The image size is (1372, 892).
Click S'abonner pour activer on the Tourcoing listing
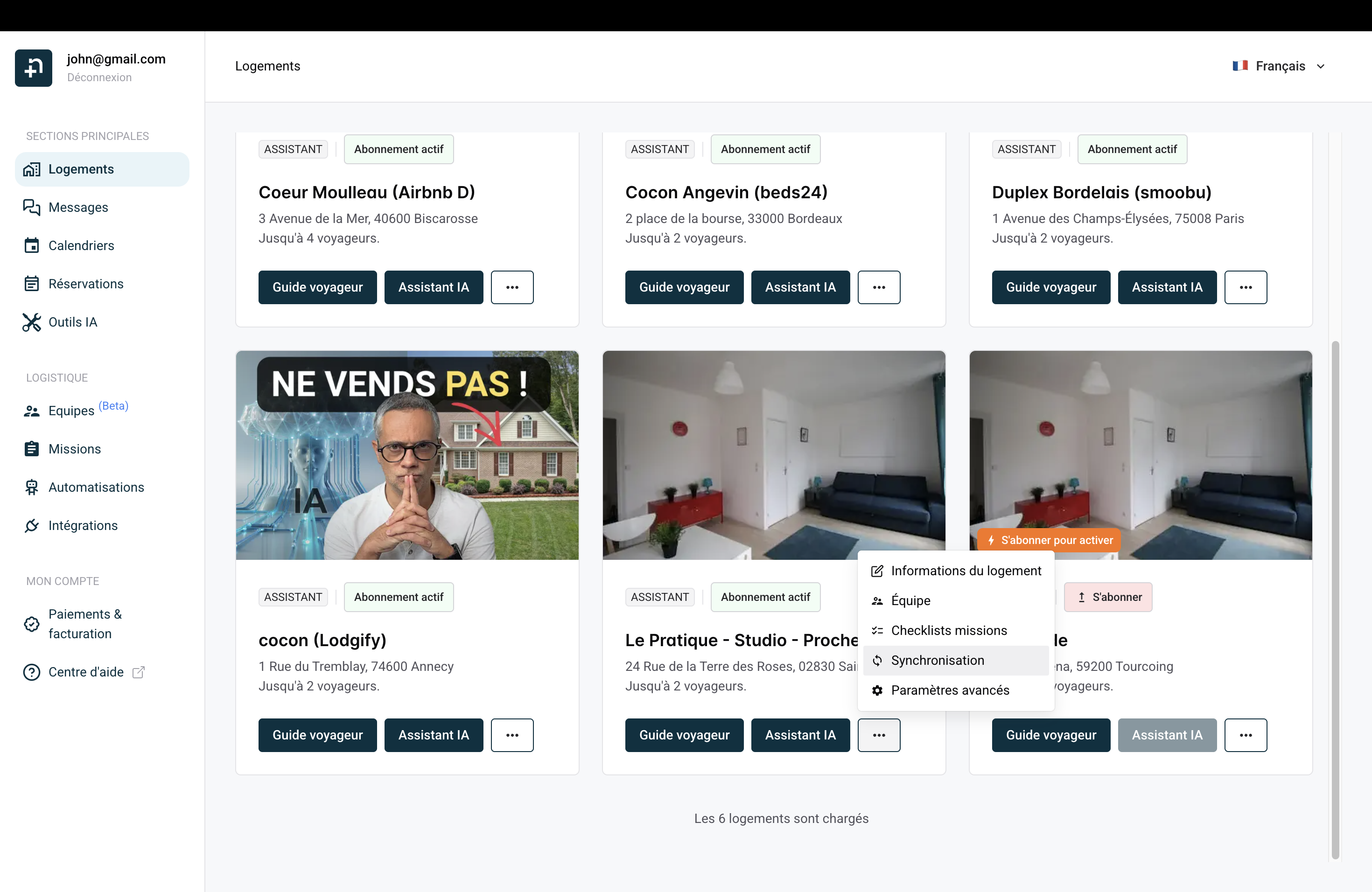click(1050, 540)
